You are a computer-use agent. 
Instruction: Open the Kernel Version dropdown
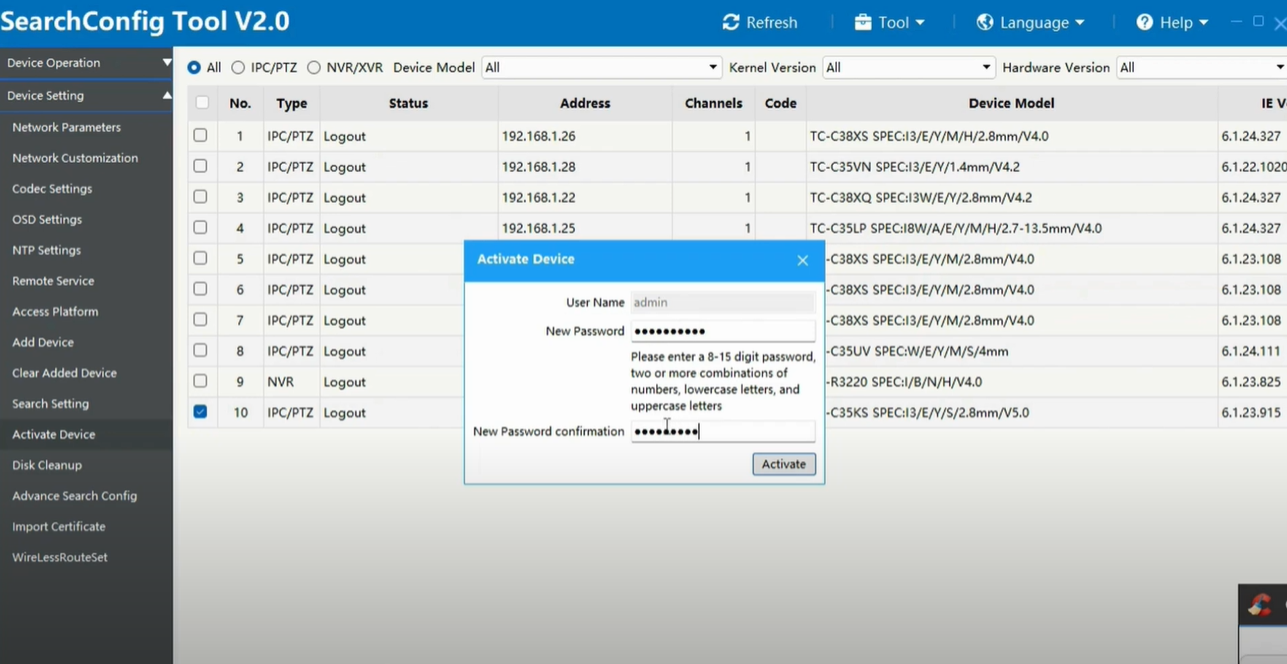point(984,67)
